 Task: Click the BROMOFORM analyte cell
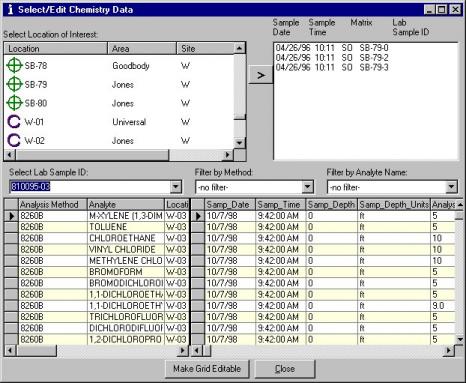126,272
